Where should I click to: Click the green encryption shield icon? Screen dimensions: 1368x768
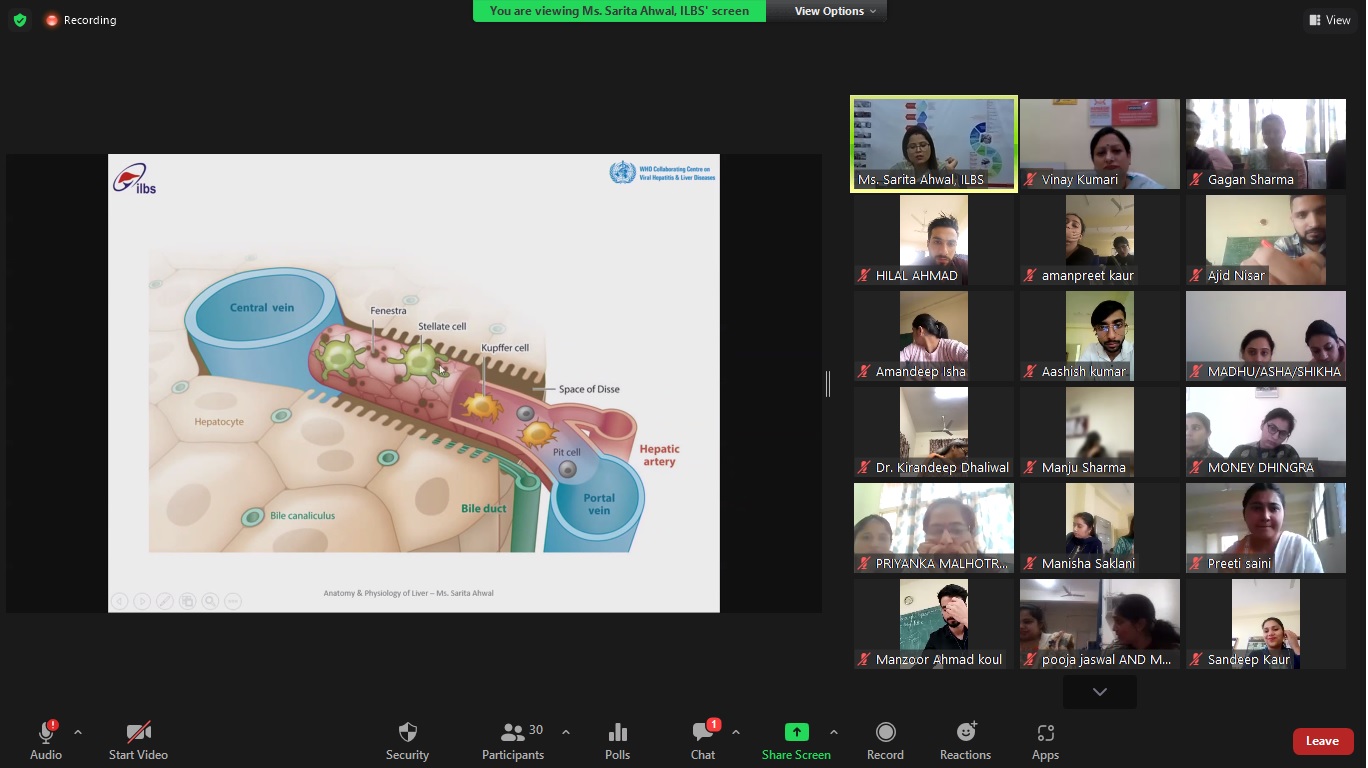(x=20, y=20)
